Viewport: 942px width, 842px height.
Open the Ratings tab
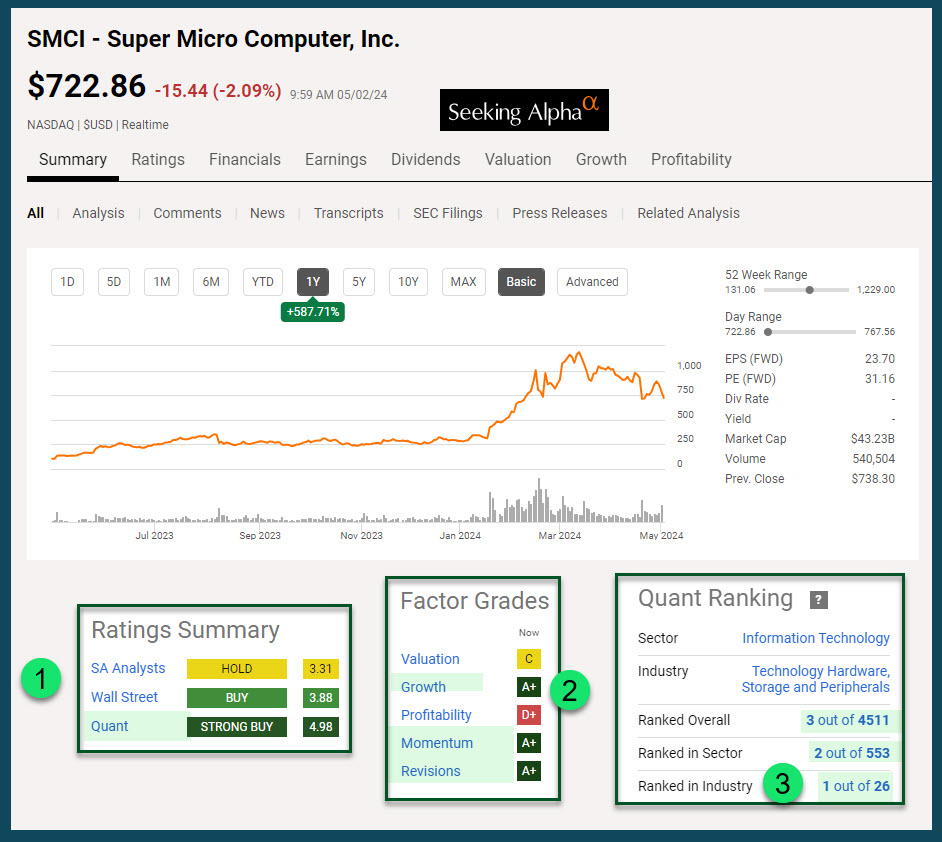click(158, 159)
